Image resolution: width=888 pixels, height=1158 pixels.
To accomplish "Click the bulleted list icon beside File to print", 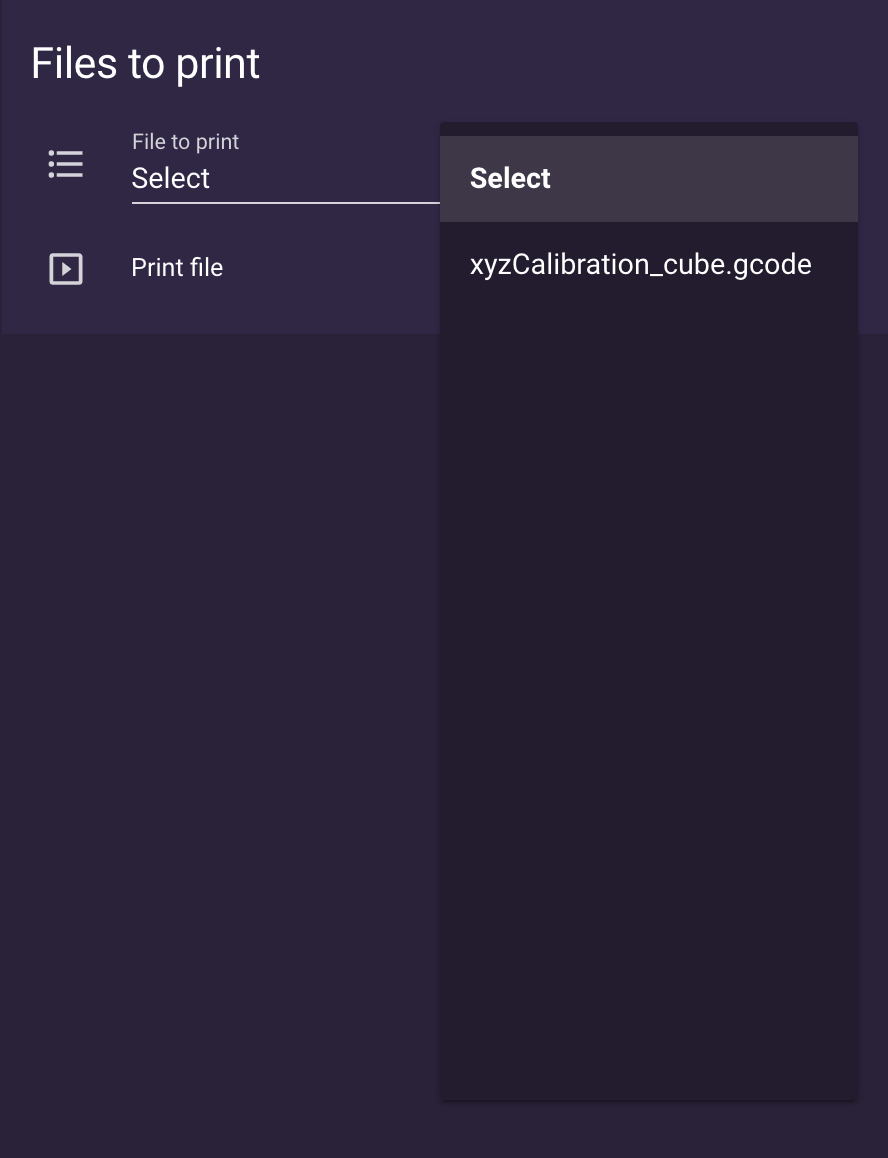I will tap(66, 164).
